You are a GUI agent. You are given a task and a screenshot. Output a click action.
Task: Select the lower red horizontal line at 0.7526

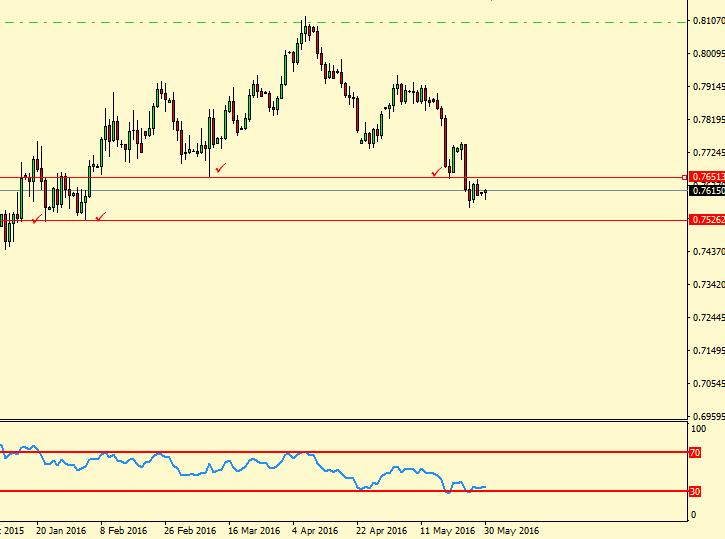342,220
